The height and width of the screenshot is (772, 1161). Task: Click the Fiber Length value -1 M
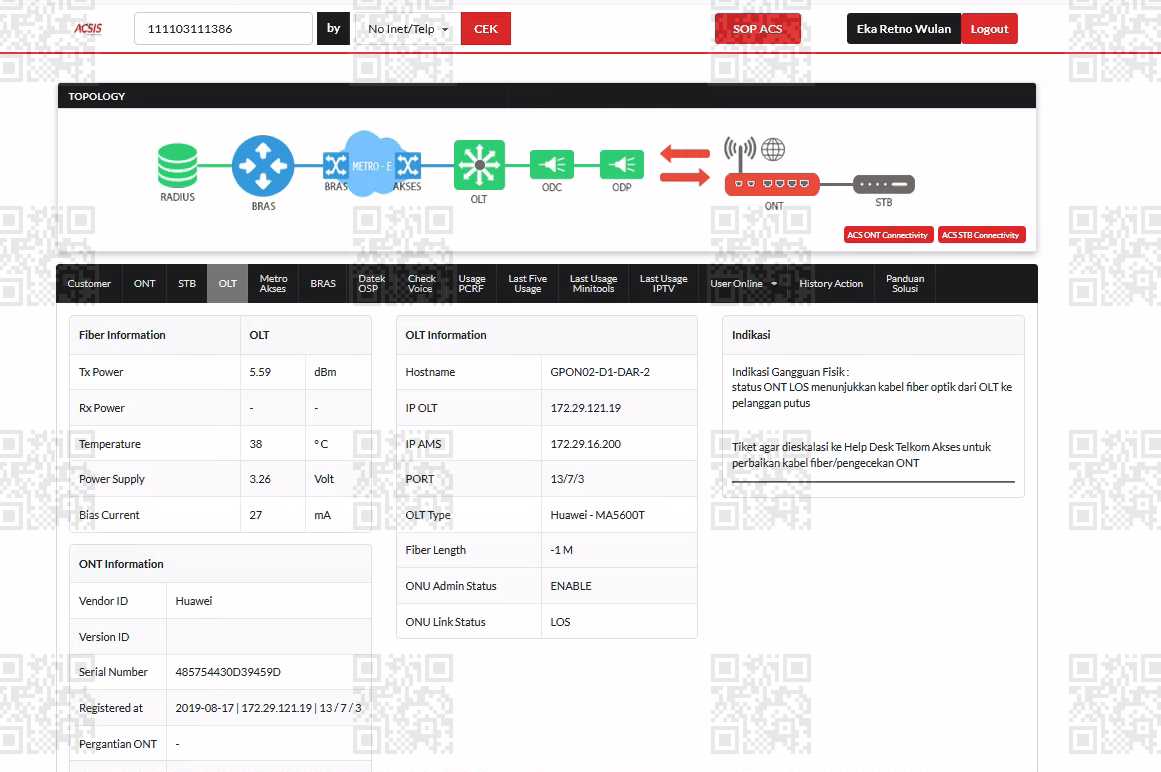pos(561,550)
